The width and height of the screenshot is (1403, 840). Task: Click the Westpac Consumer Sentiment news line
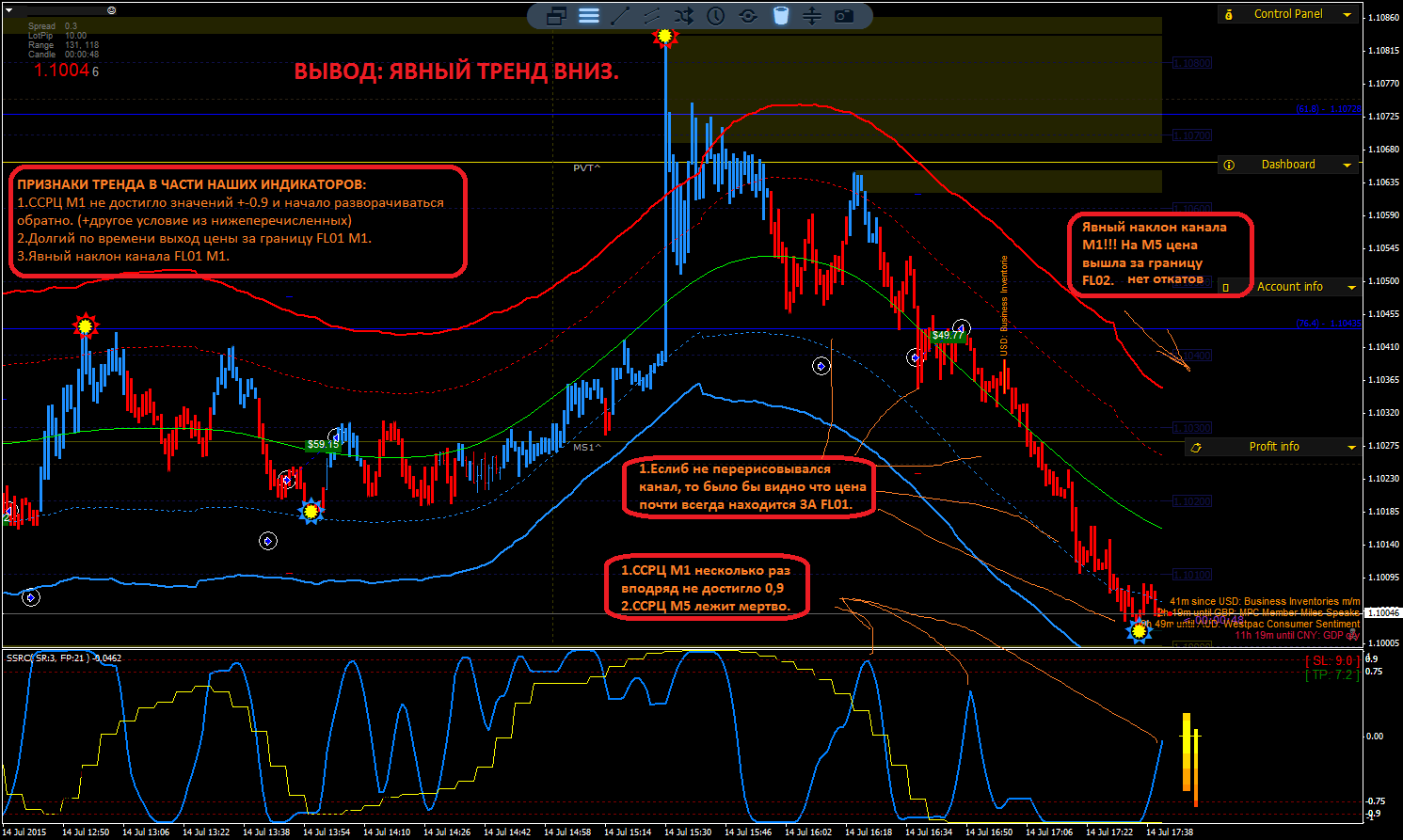1250,624
